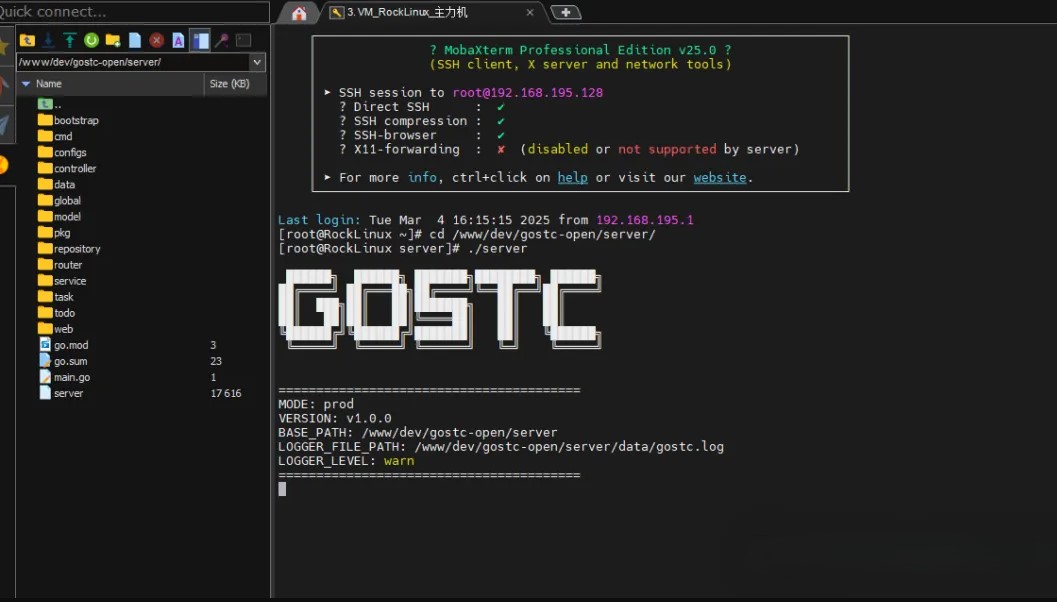Screen dimensions: 1057x602
Task: Switch to the Home tab
Action: [x=298, y=13]
